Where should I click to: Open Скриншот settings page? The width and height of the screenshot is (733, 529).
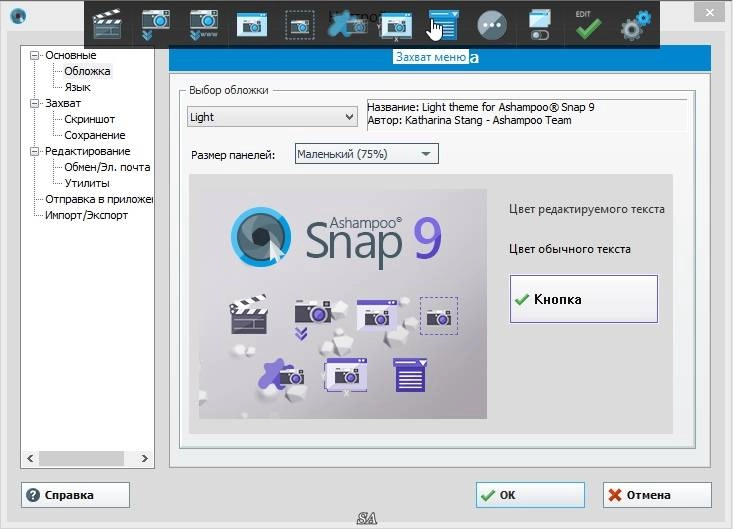tap(89, 119)
